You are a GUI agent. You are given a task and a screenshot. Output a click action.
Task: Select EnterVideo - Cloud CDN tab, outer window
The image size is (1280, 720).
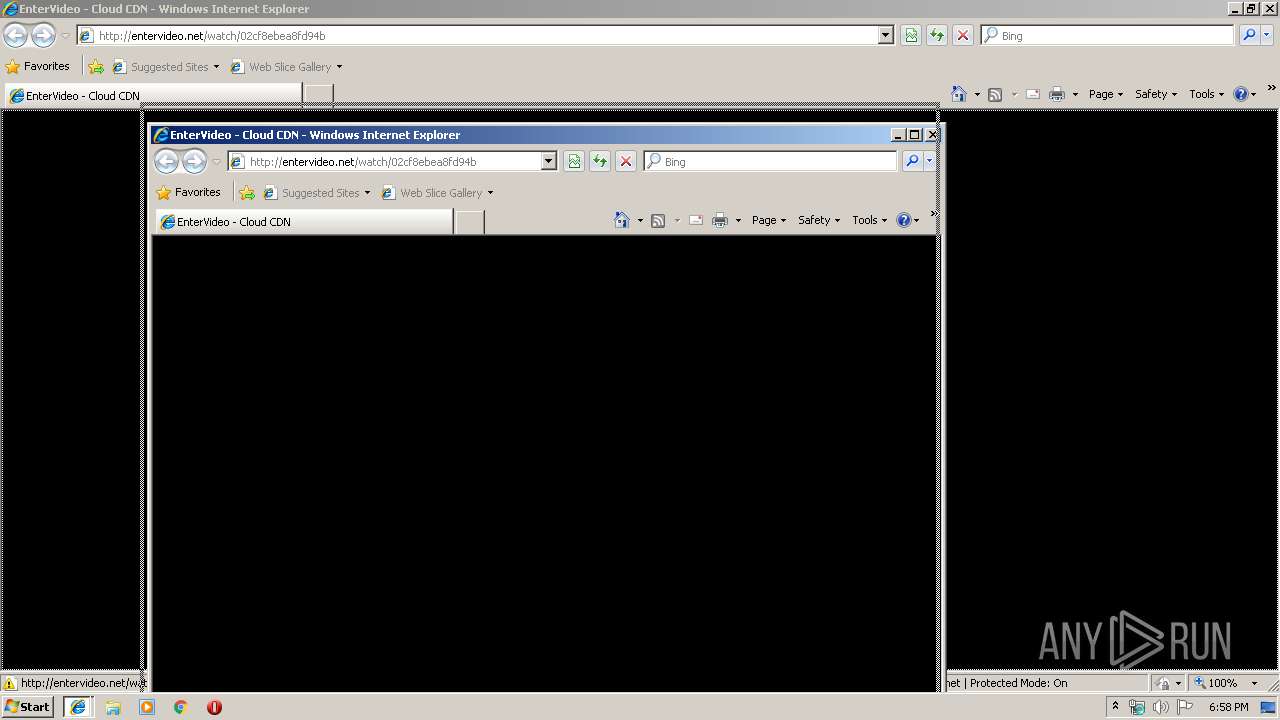coord(153,95)
